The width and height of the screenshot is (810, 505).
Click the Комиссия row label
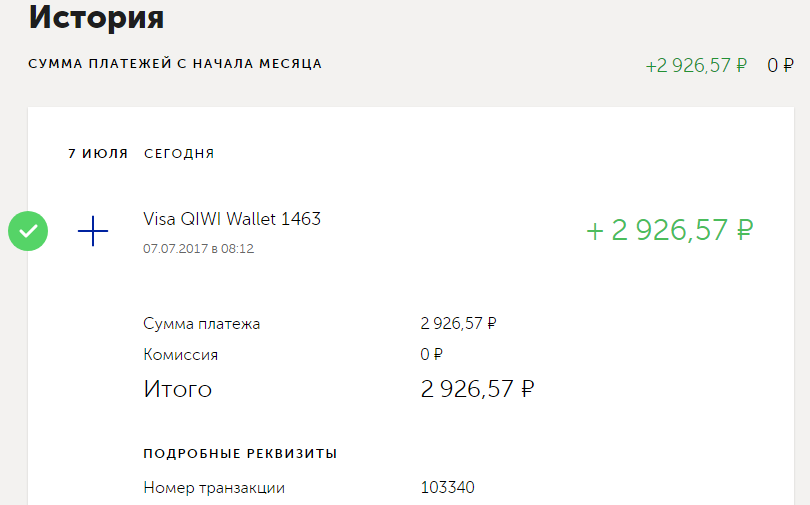180,355
